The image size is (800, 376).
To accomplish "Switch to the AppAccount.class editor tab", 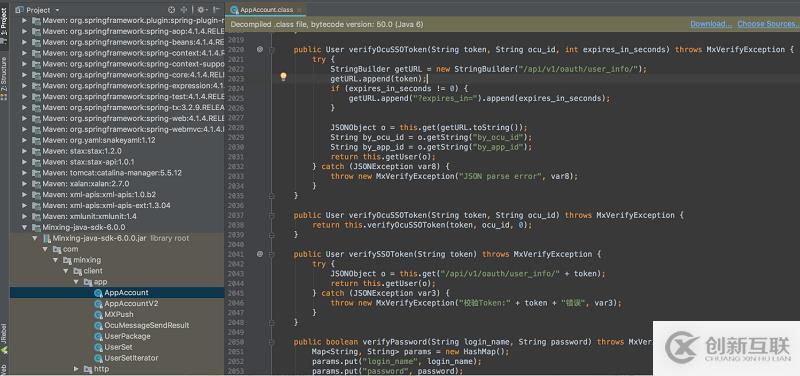I will click(266, 10).
